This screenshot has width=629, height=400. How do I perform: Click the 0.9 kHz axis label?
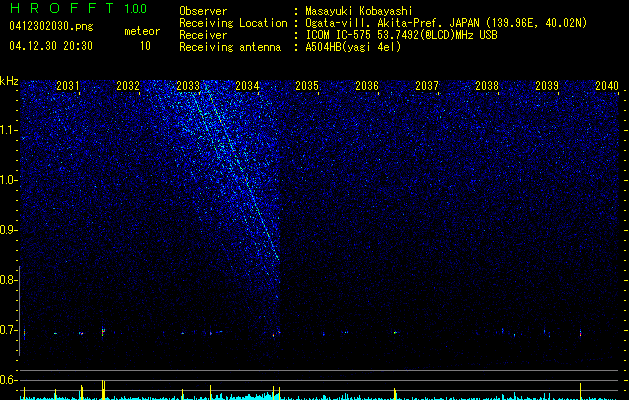pos(8,230)
